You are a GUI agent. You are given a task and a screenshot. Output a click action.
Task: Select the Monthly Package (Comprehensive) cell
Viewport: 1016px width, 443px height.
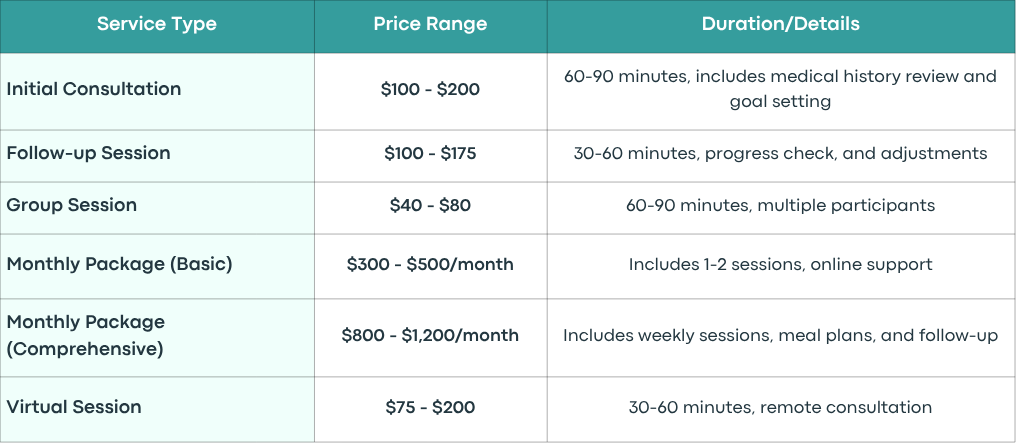tap(157, 337)
